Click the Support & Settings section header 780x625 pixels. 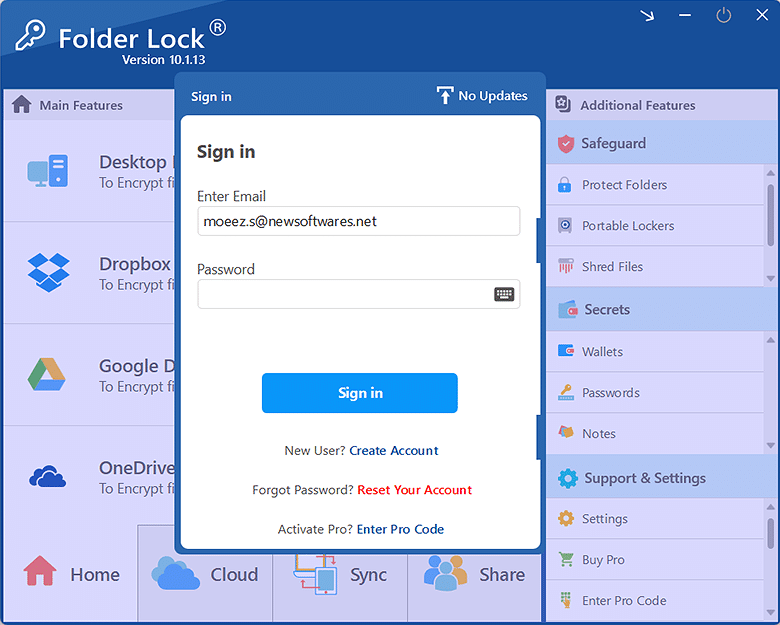click(x=644, y=478)
